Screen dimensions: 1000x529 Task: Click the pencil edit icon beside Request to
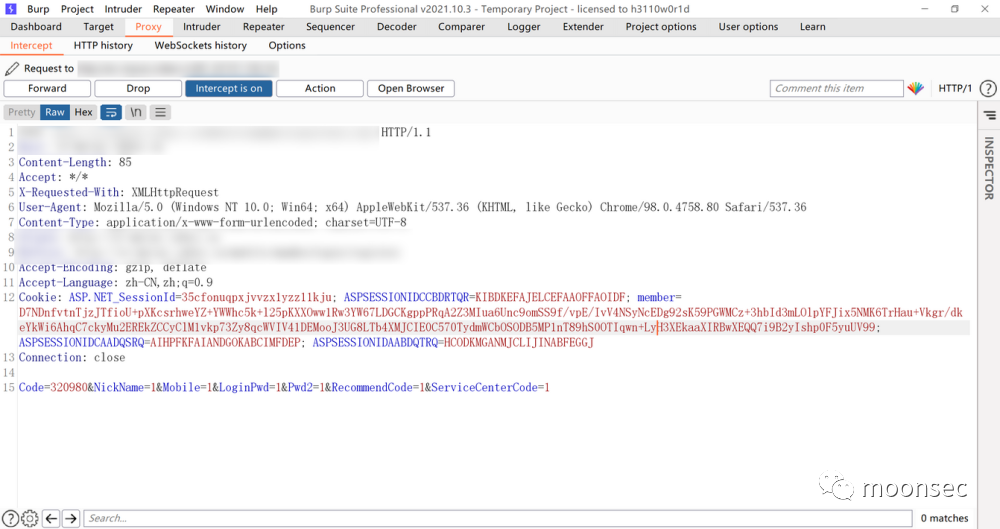point(12,68)
